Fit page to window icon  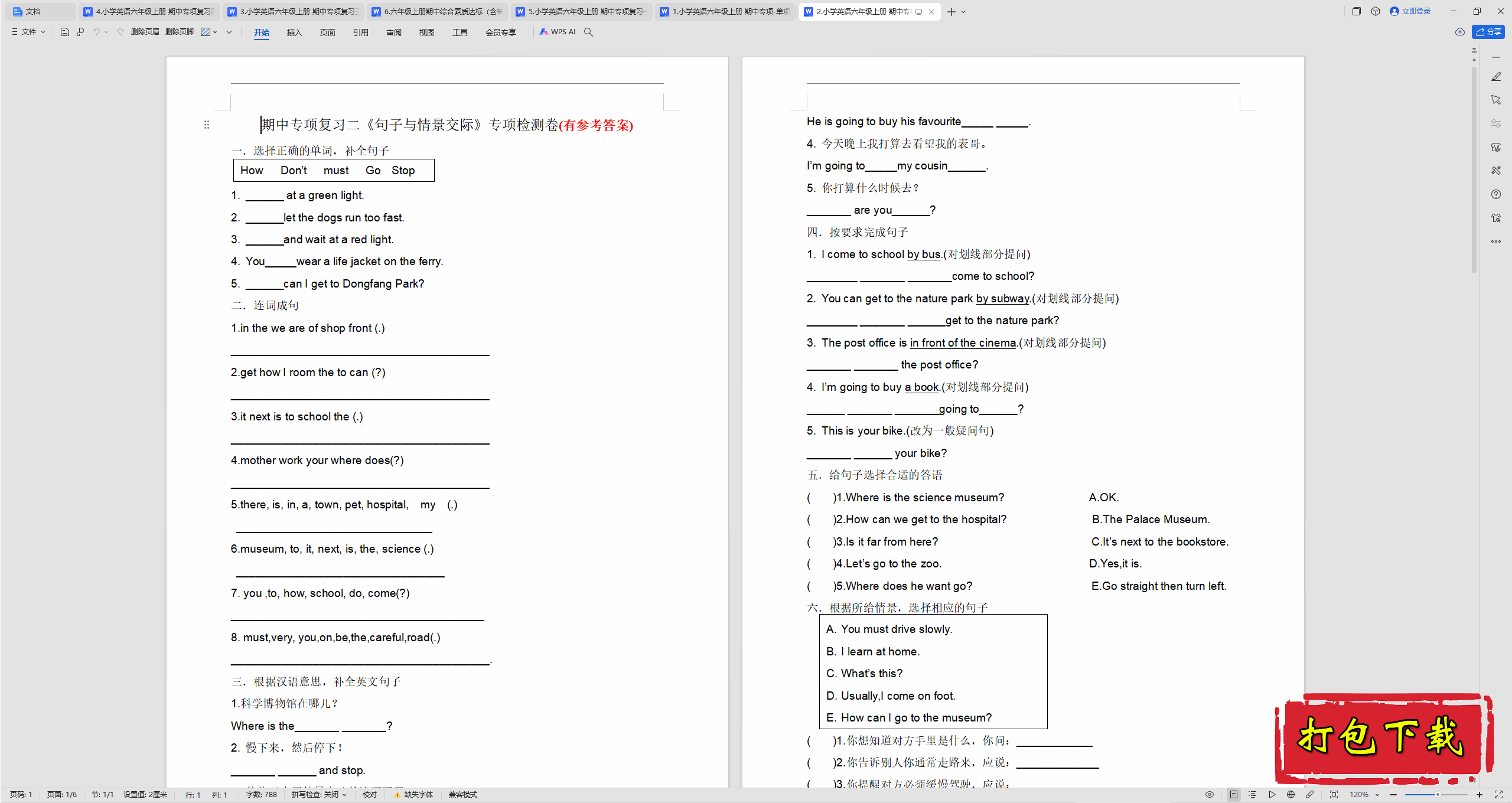[1334, 795]
